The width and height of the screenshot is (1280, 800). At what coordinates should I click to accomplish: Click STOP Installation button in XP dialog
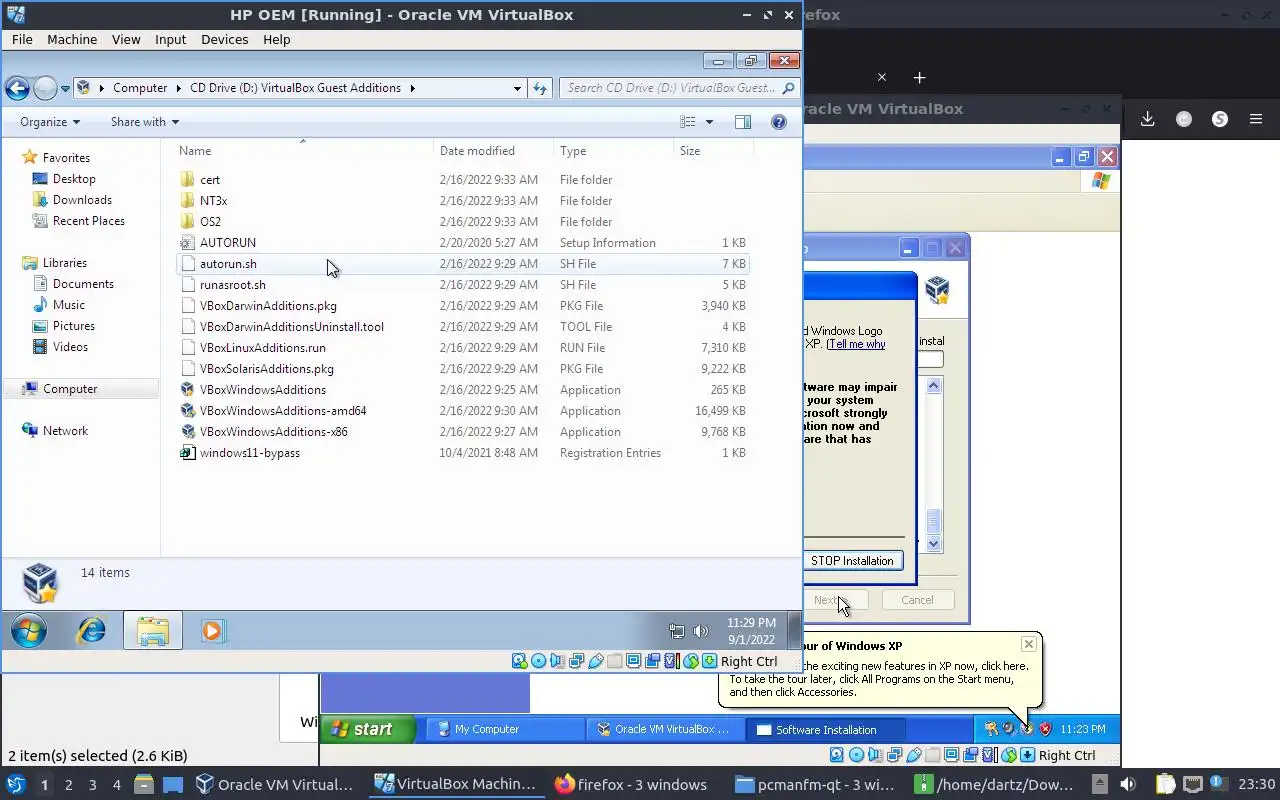coord(853,561)
